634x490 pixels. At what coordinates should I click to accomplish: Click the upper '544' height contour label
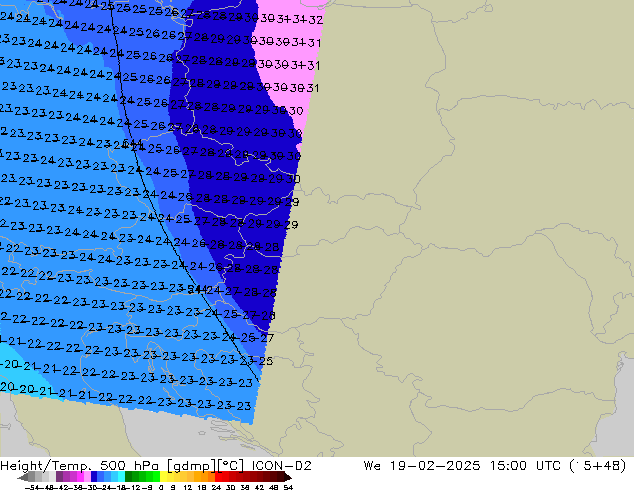[x=133, y=143]
